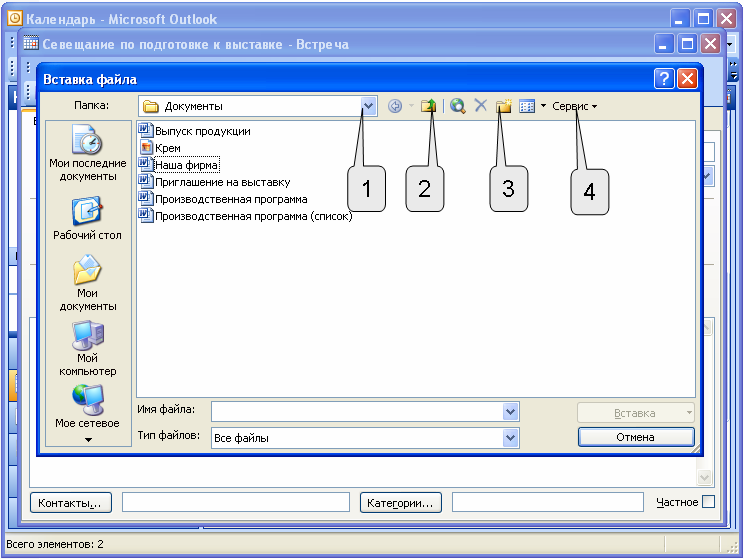Click the Delete X toolbar icon
The width and height of the screenshot is (744, 559).
coord(481,105)
